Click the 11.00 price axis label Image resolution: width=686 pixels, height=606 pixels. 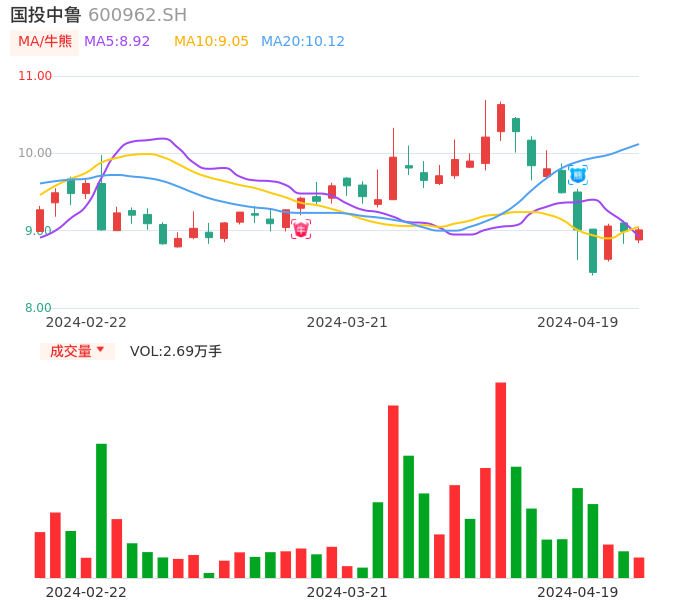pyautogui.click(x=35, y=76)
